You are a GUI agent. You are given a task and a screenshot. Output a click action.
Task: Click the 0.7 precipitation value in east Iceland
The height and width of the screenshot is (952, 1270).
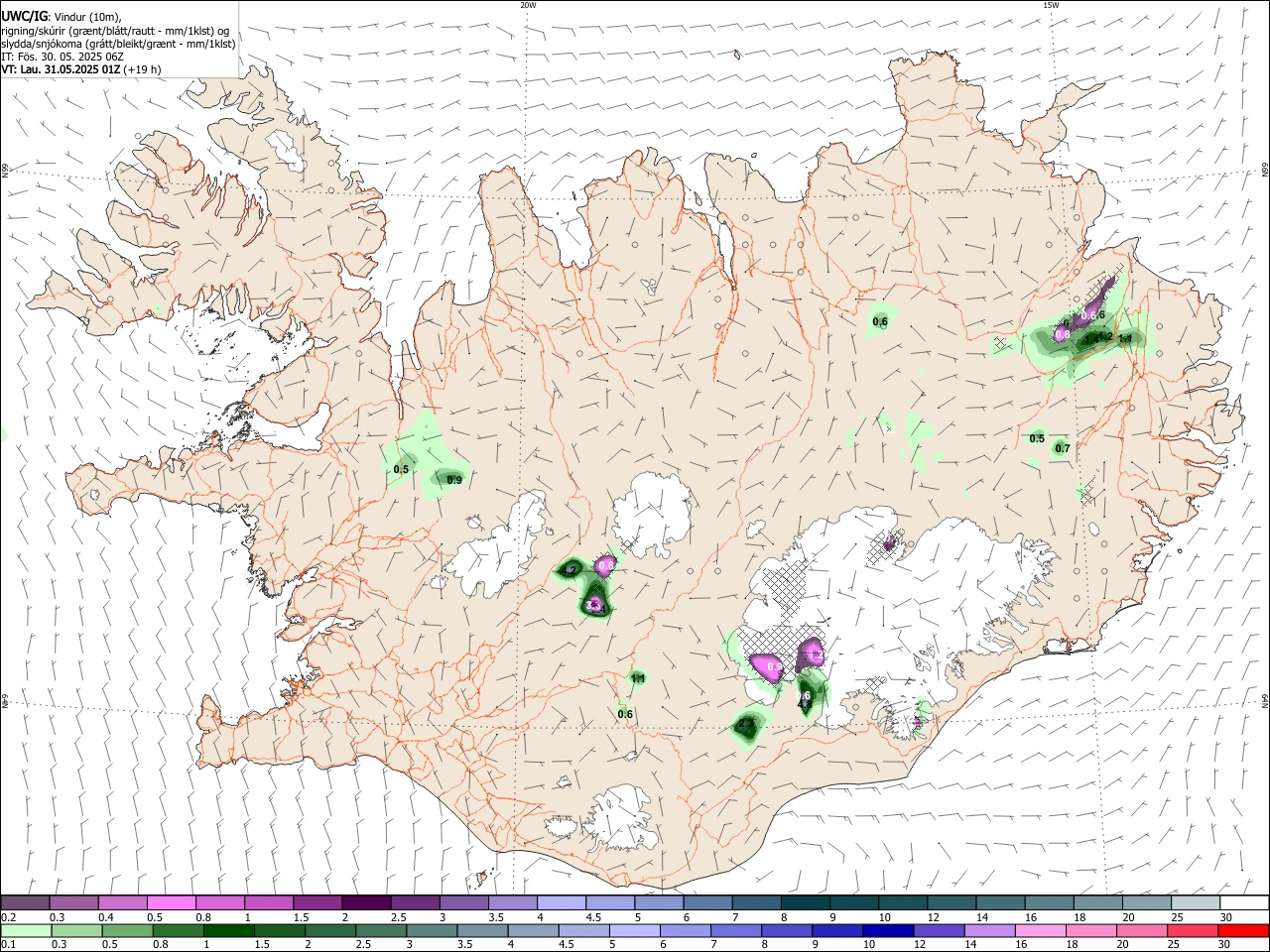click(x=1063, y=448)
